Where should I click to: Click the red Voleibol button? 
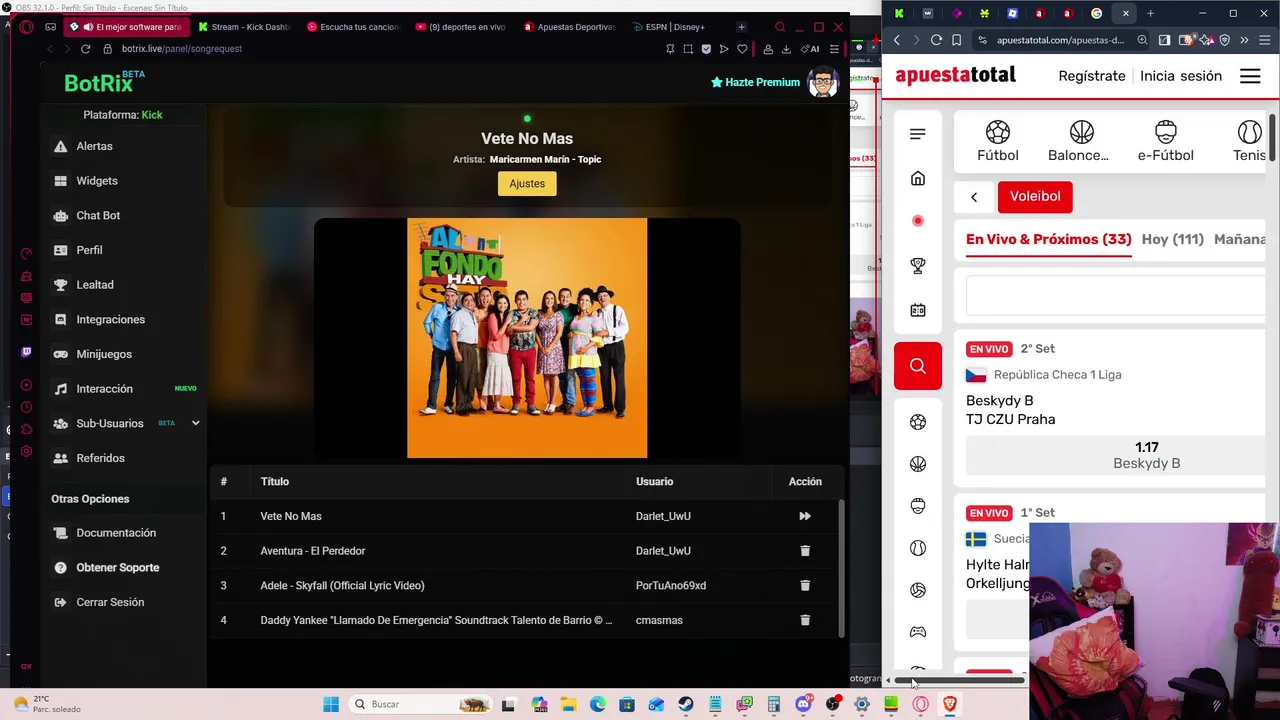click(x=1035, y=196)
